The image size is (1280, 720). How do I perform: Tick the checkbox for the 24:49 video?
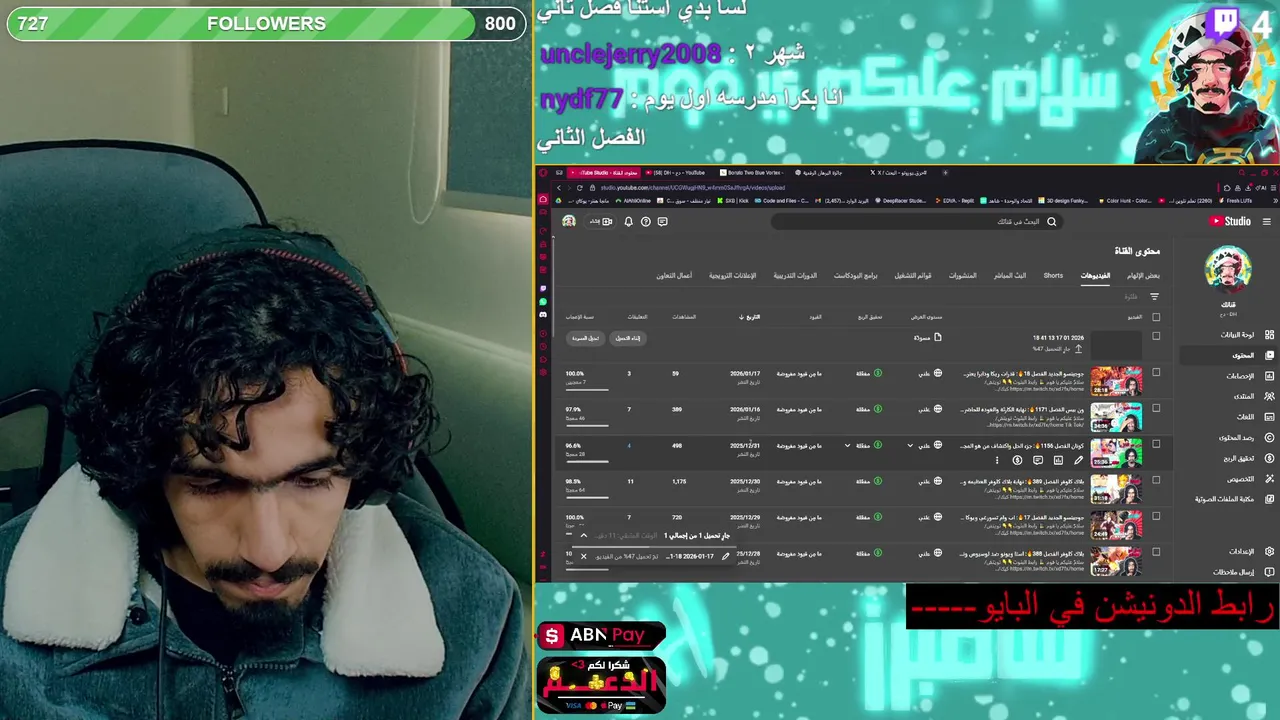pyautogui.click(x=1156, y=516)
